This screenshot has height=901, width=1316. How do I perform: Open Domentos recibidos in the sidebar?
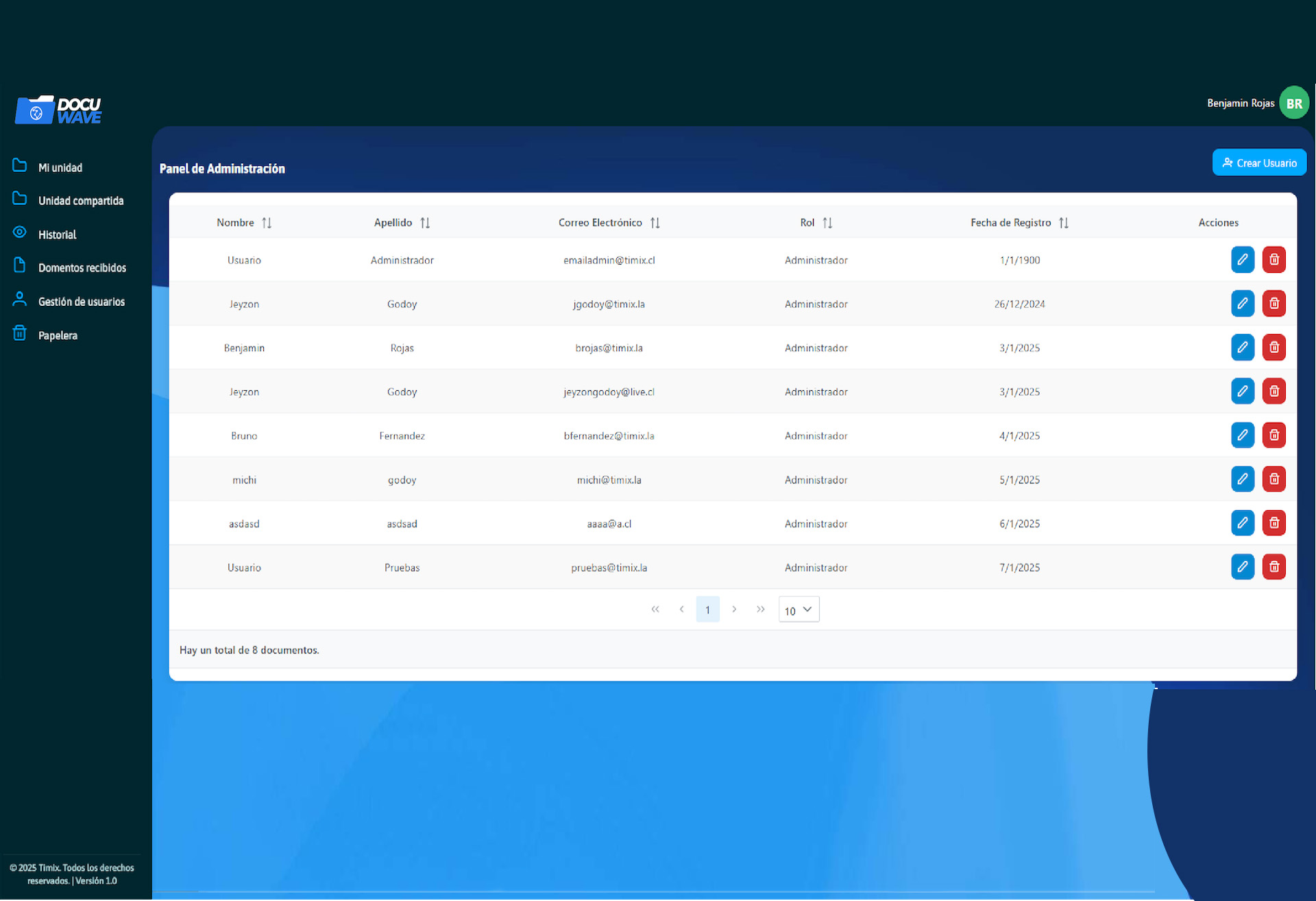(x=69, y=267)
